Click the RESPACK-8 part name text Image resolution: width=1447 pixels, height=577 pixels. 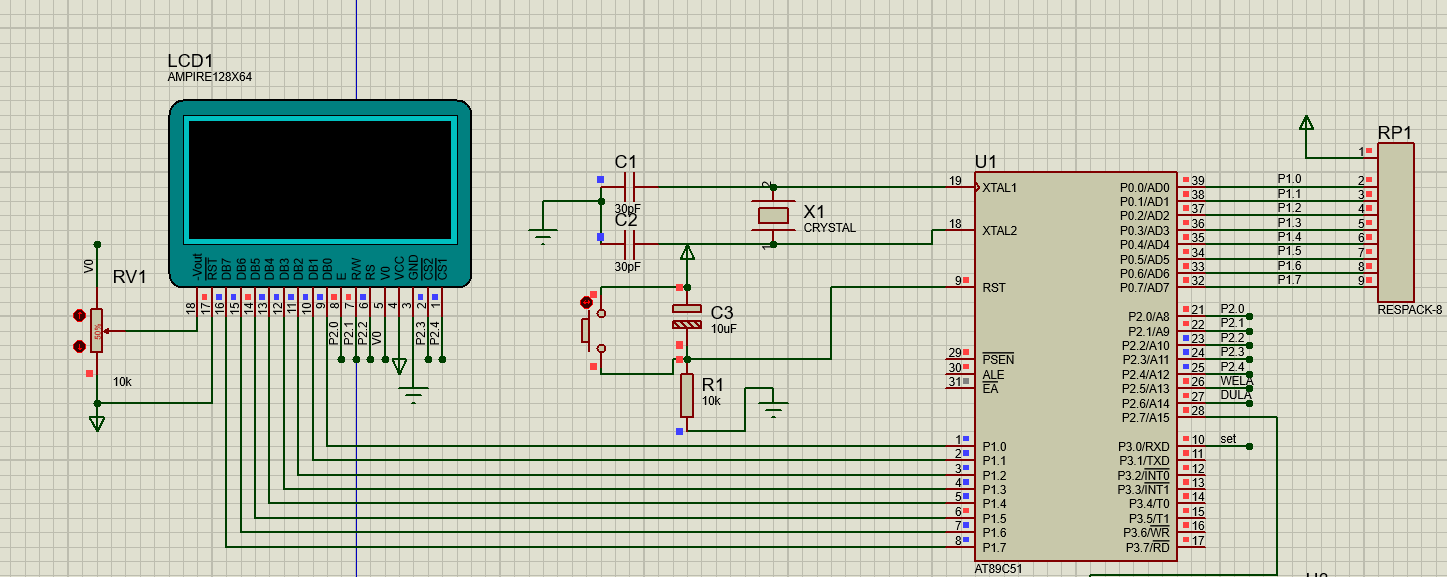1410,309
